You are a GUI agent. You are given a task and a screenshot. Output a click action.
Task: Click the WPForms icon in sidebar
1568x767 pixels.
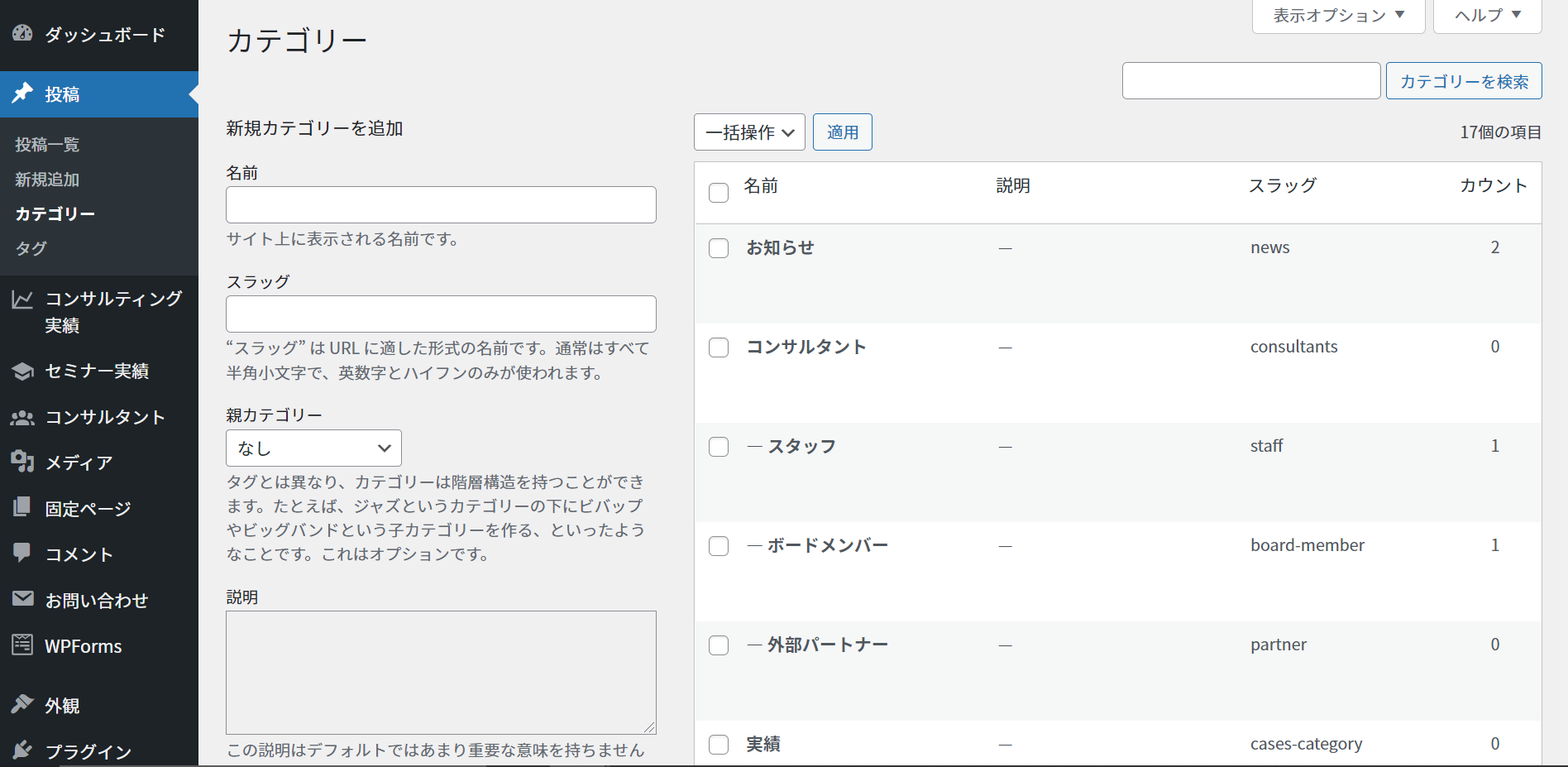click(22, 645)
